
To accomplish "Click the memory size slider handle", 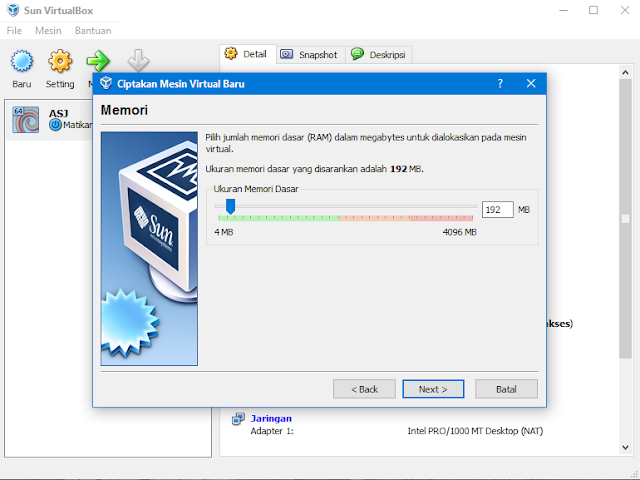I will [x=231, y=207].
